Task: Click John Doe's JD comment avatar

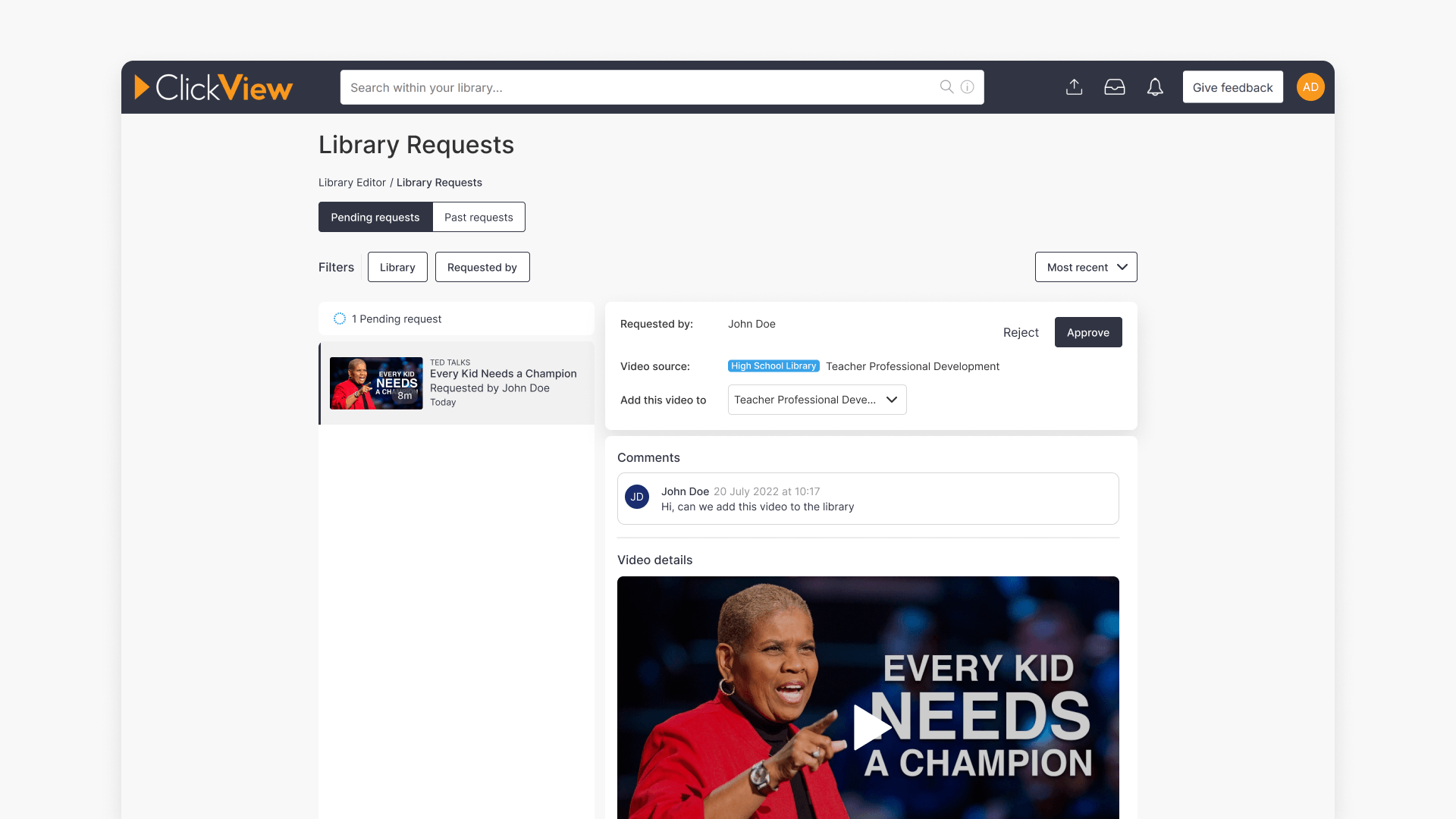Action: (x=637, y=497)
